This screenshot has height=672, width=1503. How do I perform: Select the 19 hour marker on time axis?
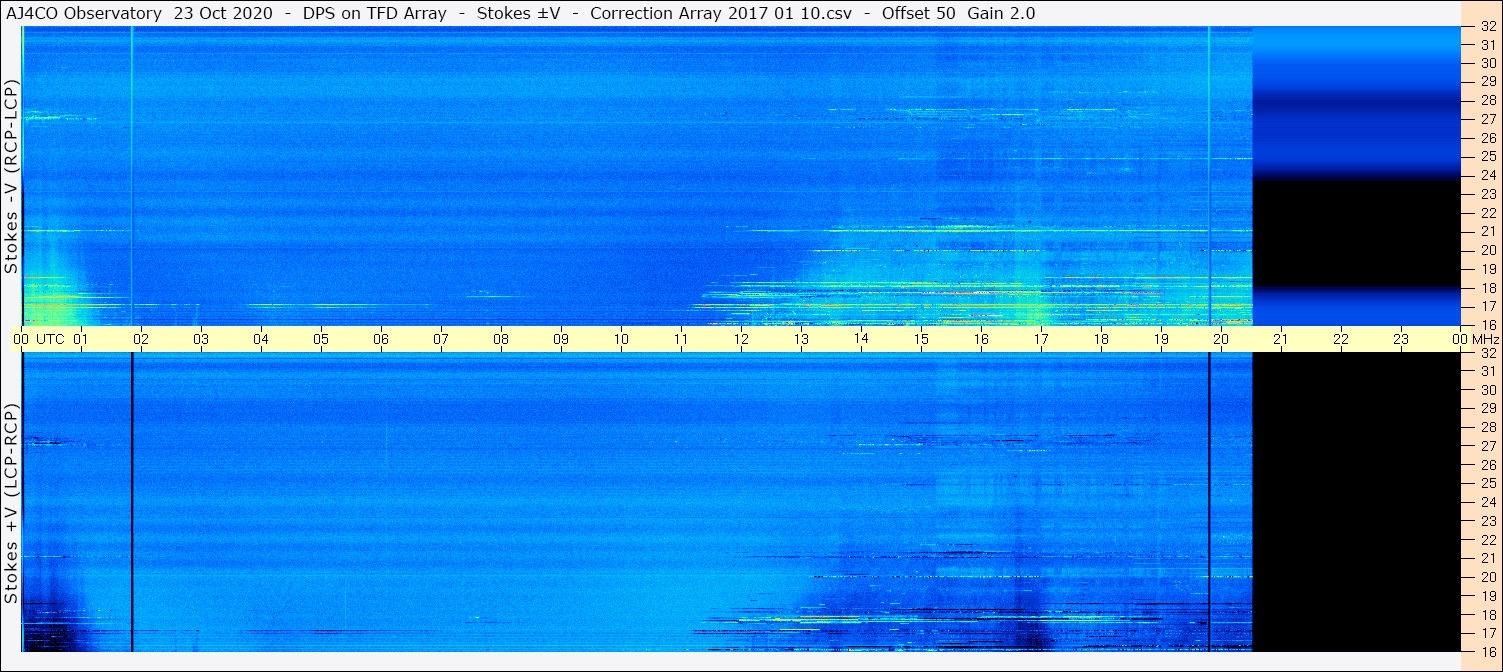click(1161, 339)
